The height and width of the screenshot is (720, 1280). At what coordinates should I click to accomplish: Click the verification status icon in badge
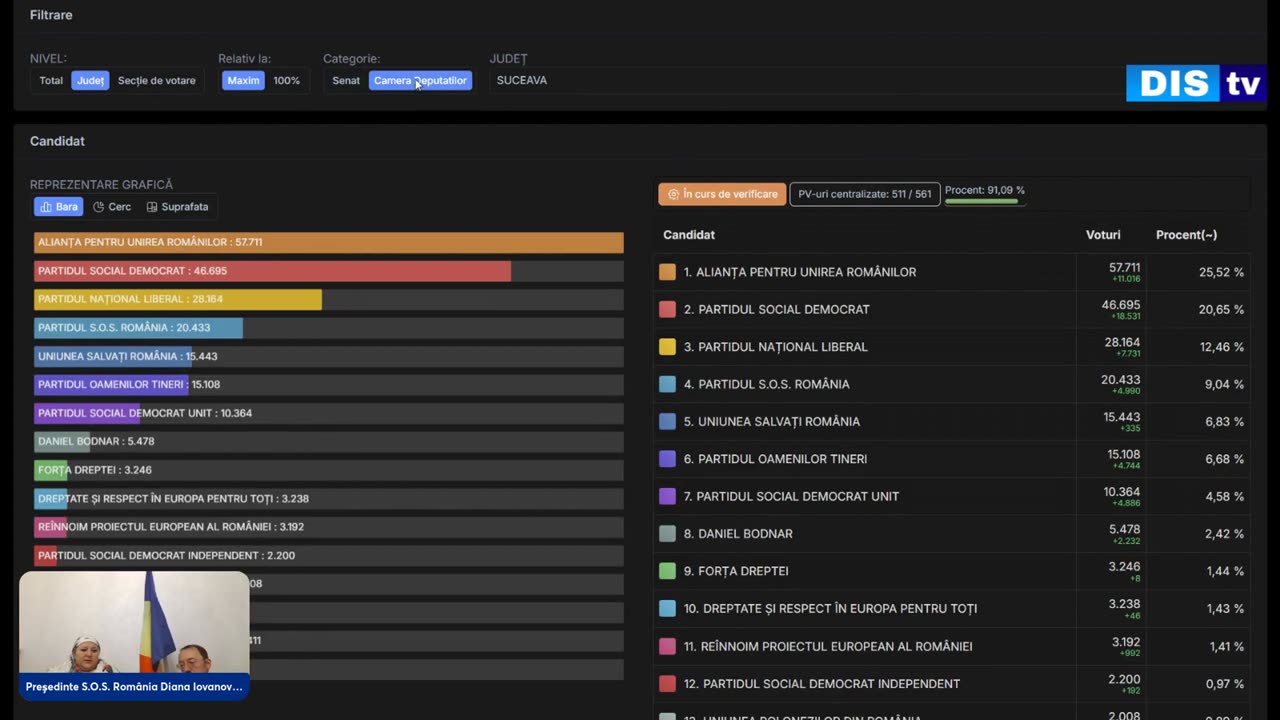673,194
